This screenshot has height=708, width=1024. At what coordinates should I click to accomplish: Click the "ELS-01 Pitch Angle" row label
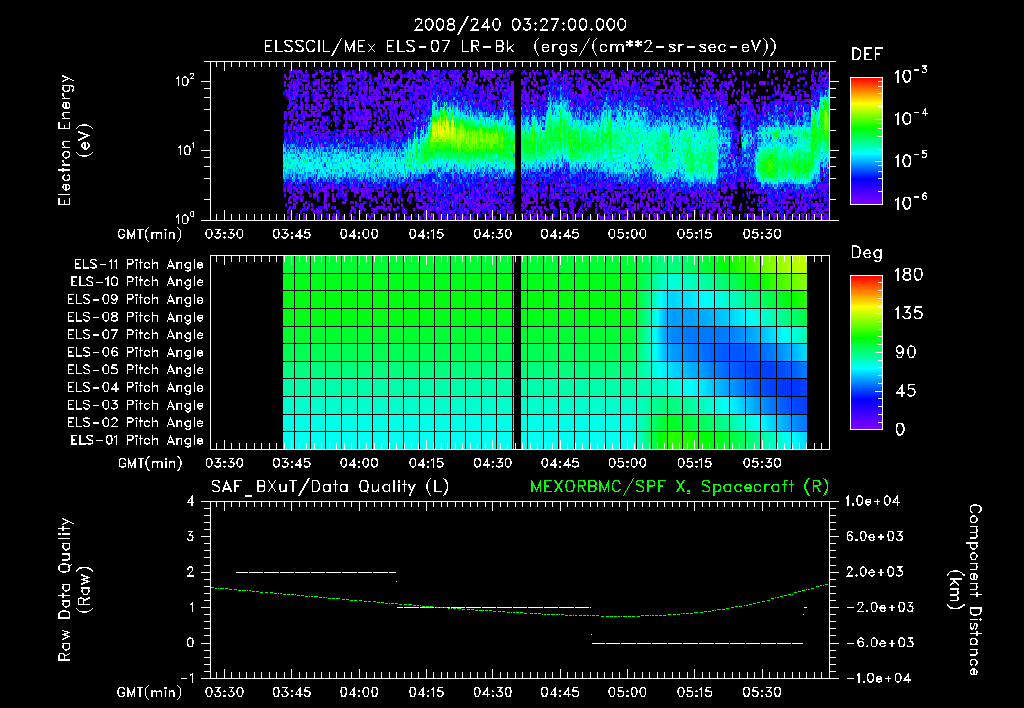137,441
